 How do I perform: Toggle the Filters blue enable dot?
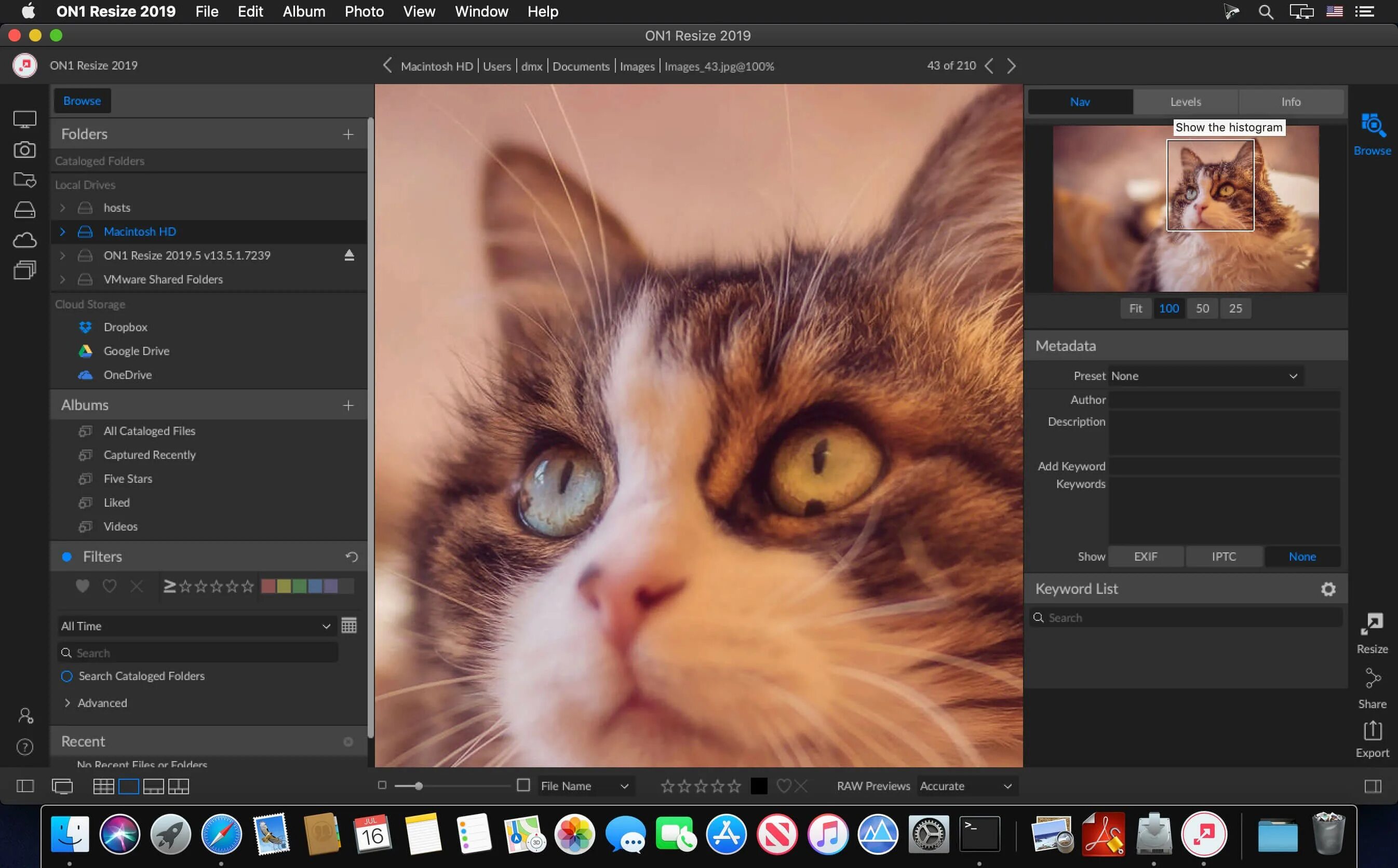coord(67,557)
